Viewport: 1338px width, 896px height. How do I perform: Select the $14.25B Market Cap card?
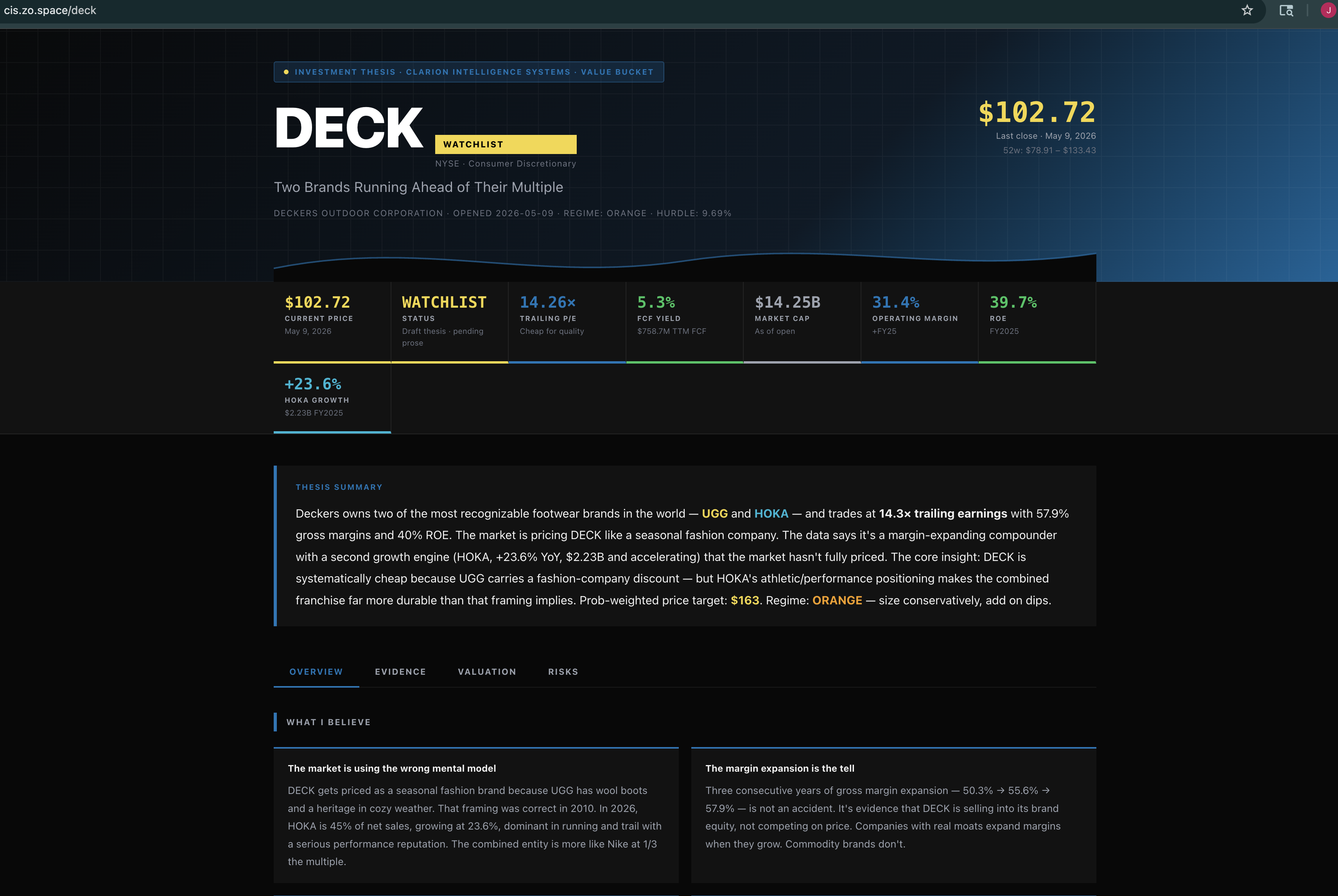pos(802,322)
